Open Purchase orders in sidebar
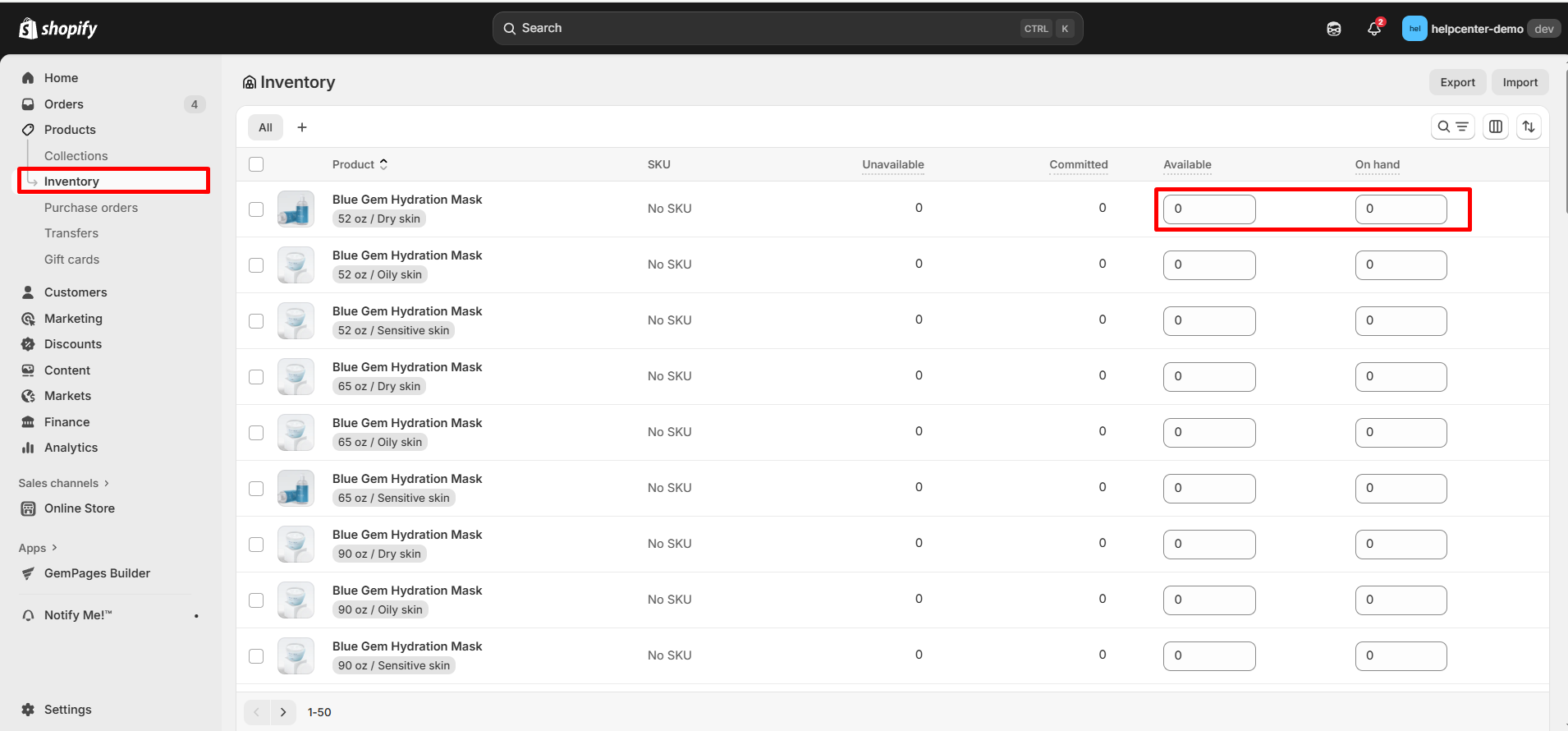 pyautogui.click(x=91, y=208)
